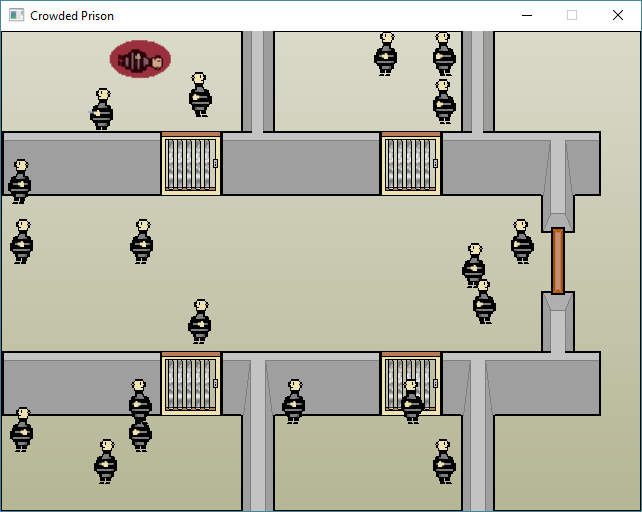Select prisoner at far left corridor wall
The image size is (642, 512).
(20, 181)
